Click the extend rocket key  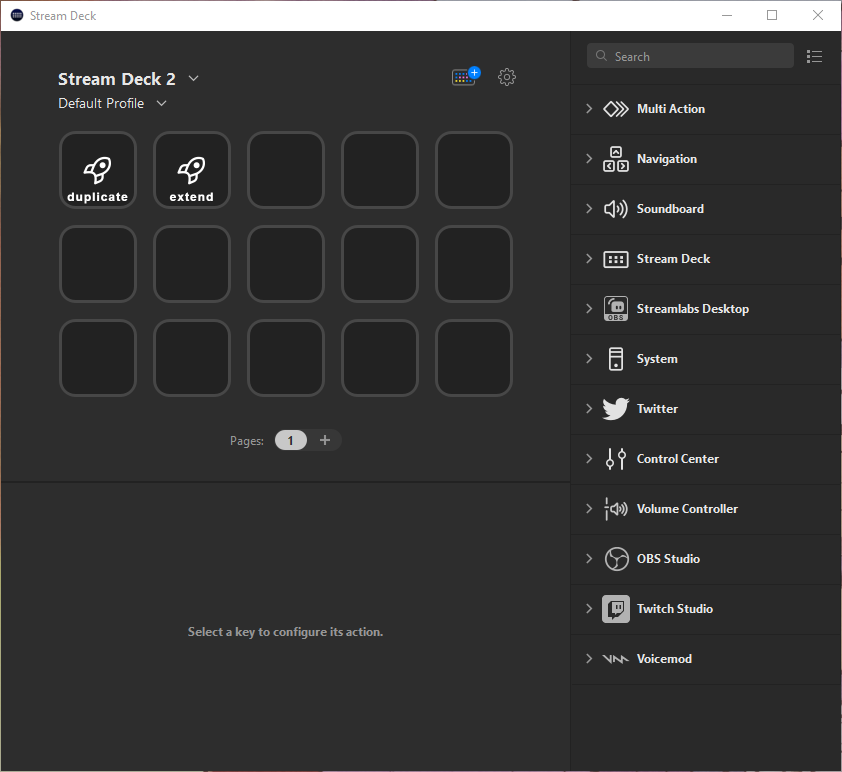[191, 170]
